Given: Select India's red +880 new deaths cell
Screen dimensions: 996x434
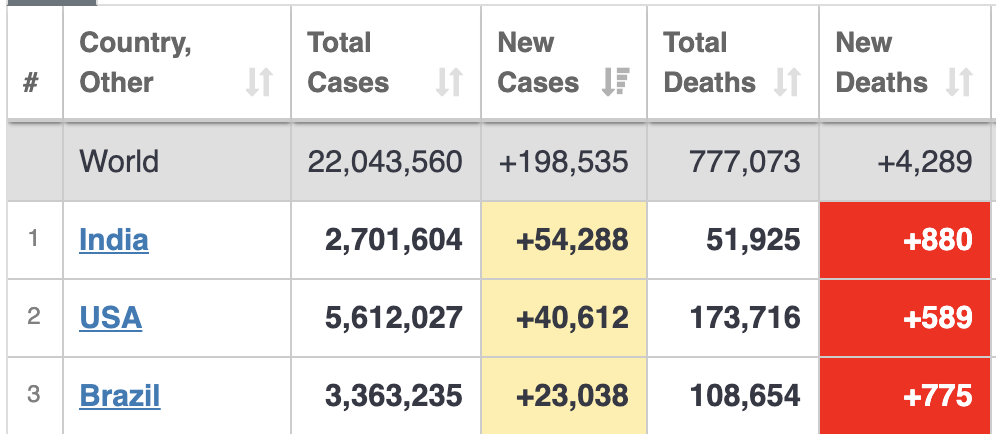Looking at the screenshot, I should tap(907, 240).
